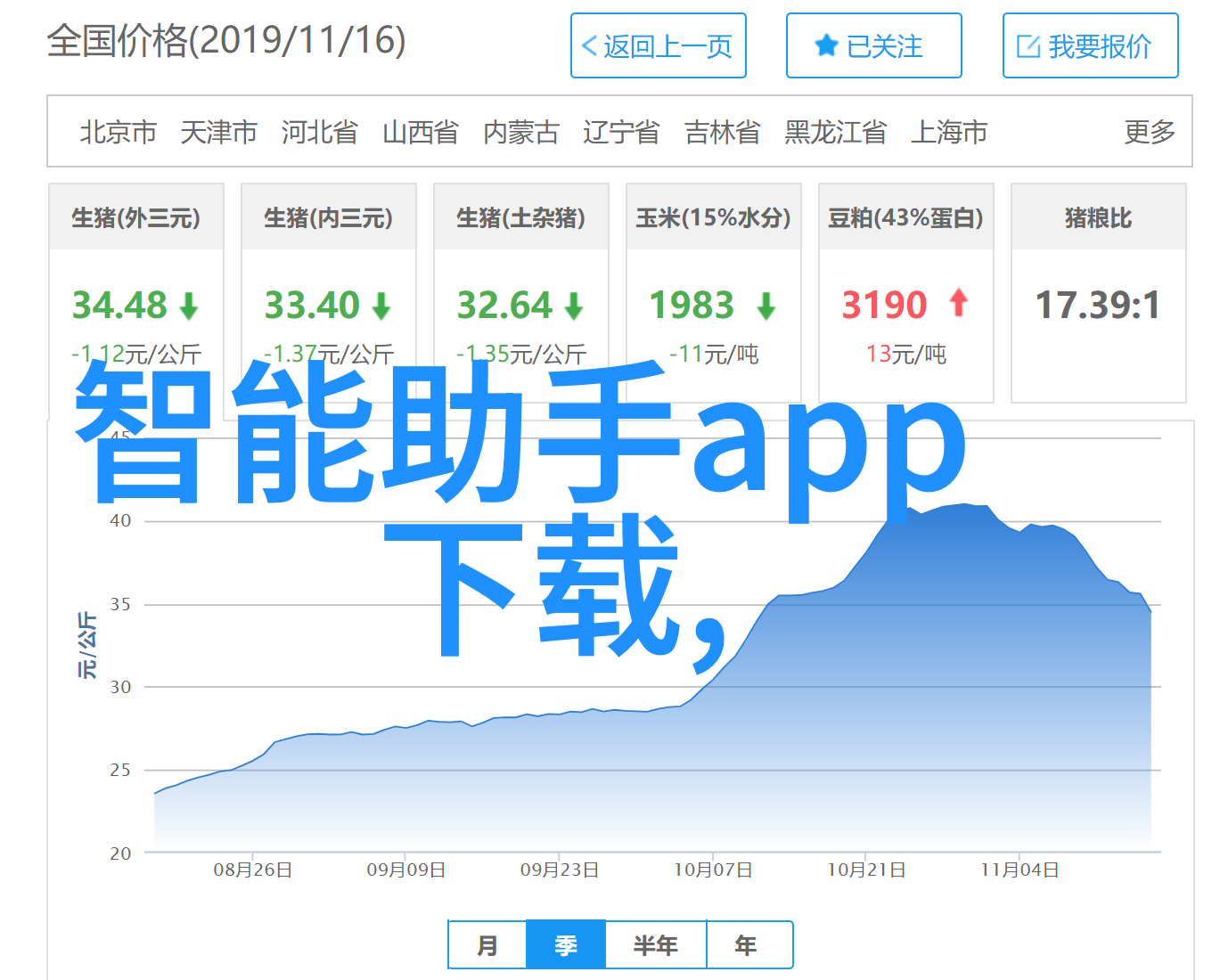Click soybean meal price 3190
1212x980 pixels.
(x=885, y=306)
